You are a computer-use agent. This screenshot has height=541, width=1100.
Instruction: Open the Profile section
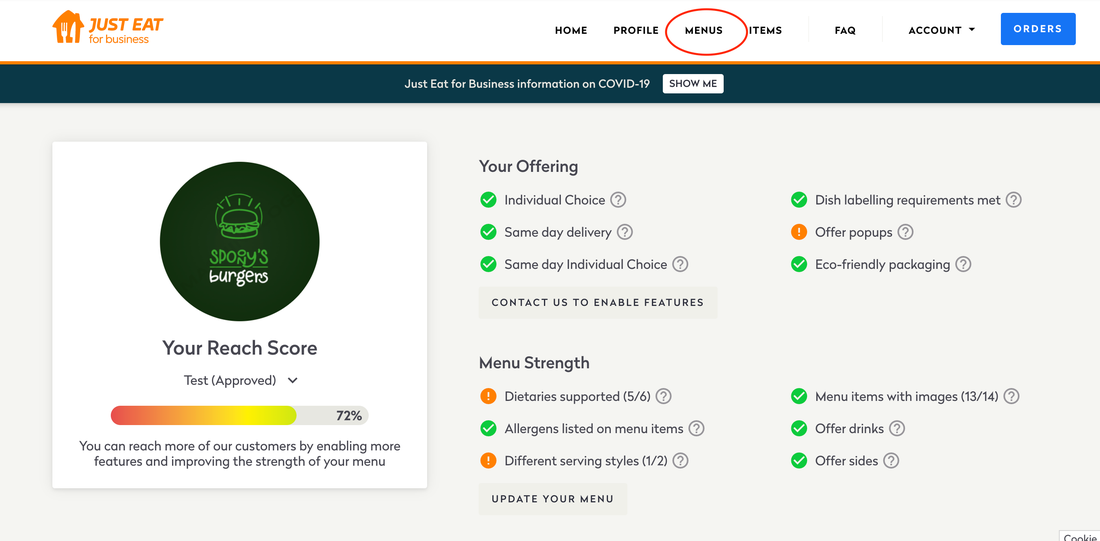point(636,30)
